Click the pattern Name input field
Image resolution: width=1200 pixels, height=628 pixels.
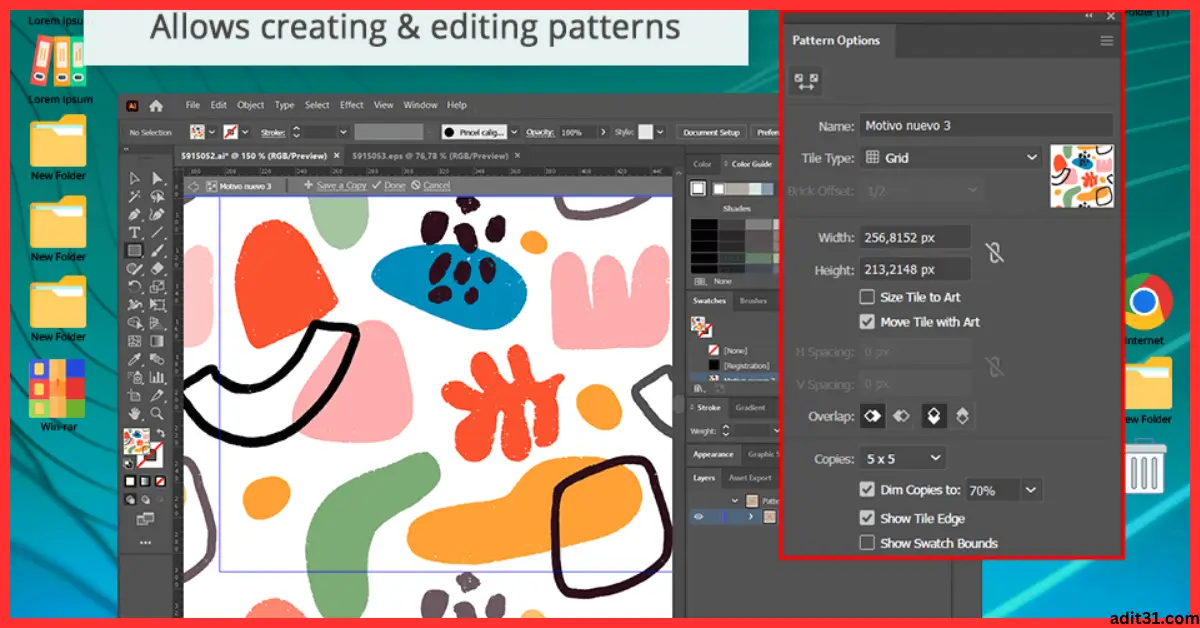click(x=986, y=126)
